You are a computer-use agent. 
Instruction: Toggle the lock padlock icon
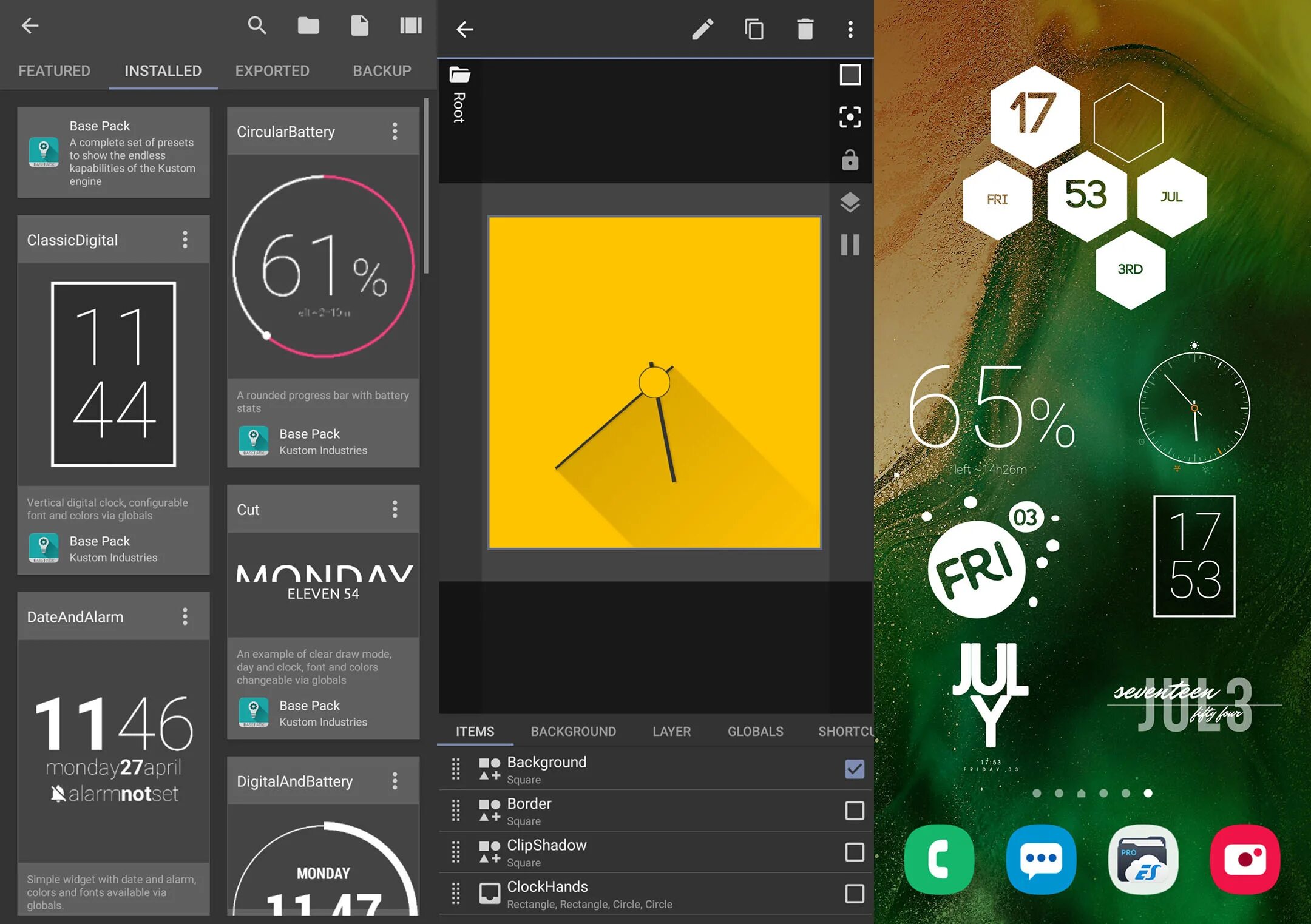pyautogui.click(x=850, y=160)
